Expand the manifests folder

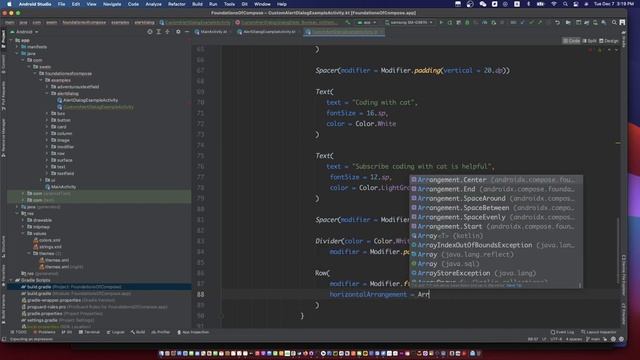tap(17, 47)
